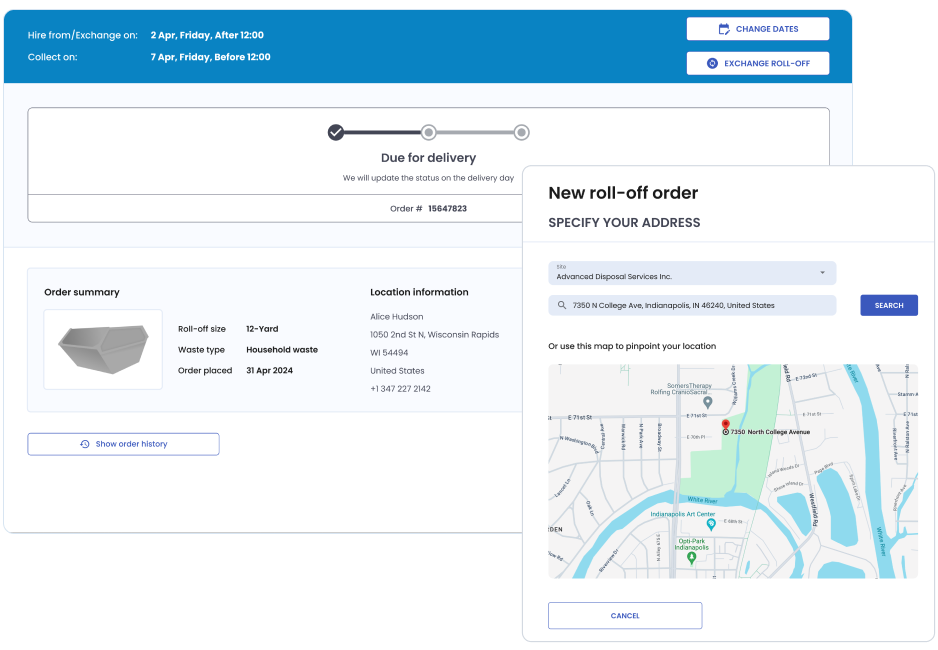The image size is (938, 650).
Task: Click the clock icon beside Show order history
Action: pos(85,444)
